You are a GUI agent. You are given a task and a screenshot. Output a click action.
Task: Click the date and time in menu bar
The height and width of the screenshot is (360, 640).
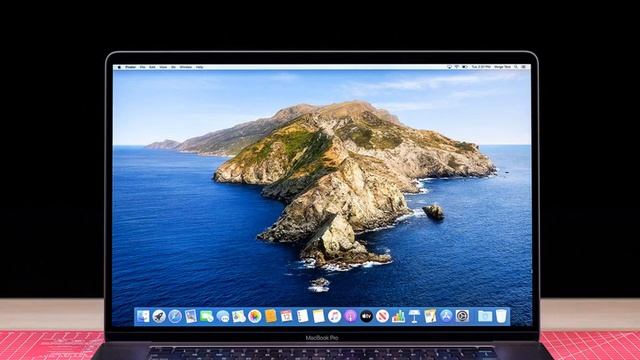point(481,67)
